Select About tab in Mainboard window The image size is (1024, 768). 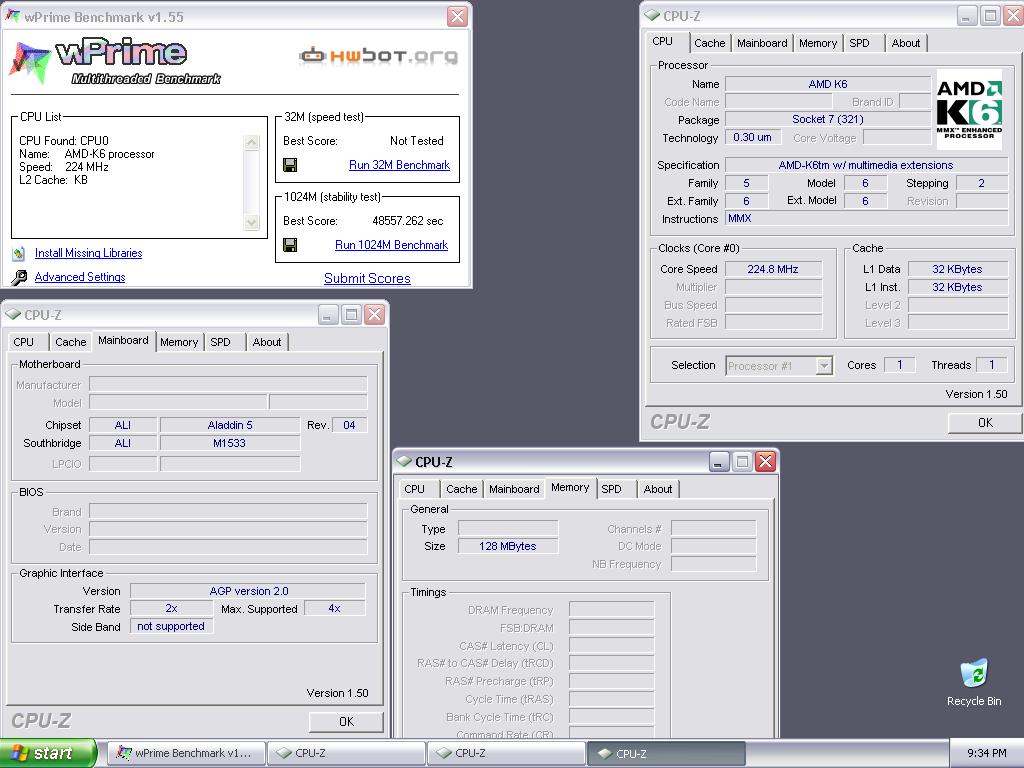tap(266, 342)
